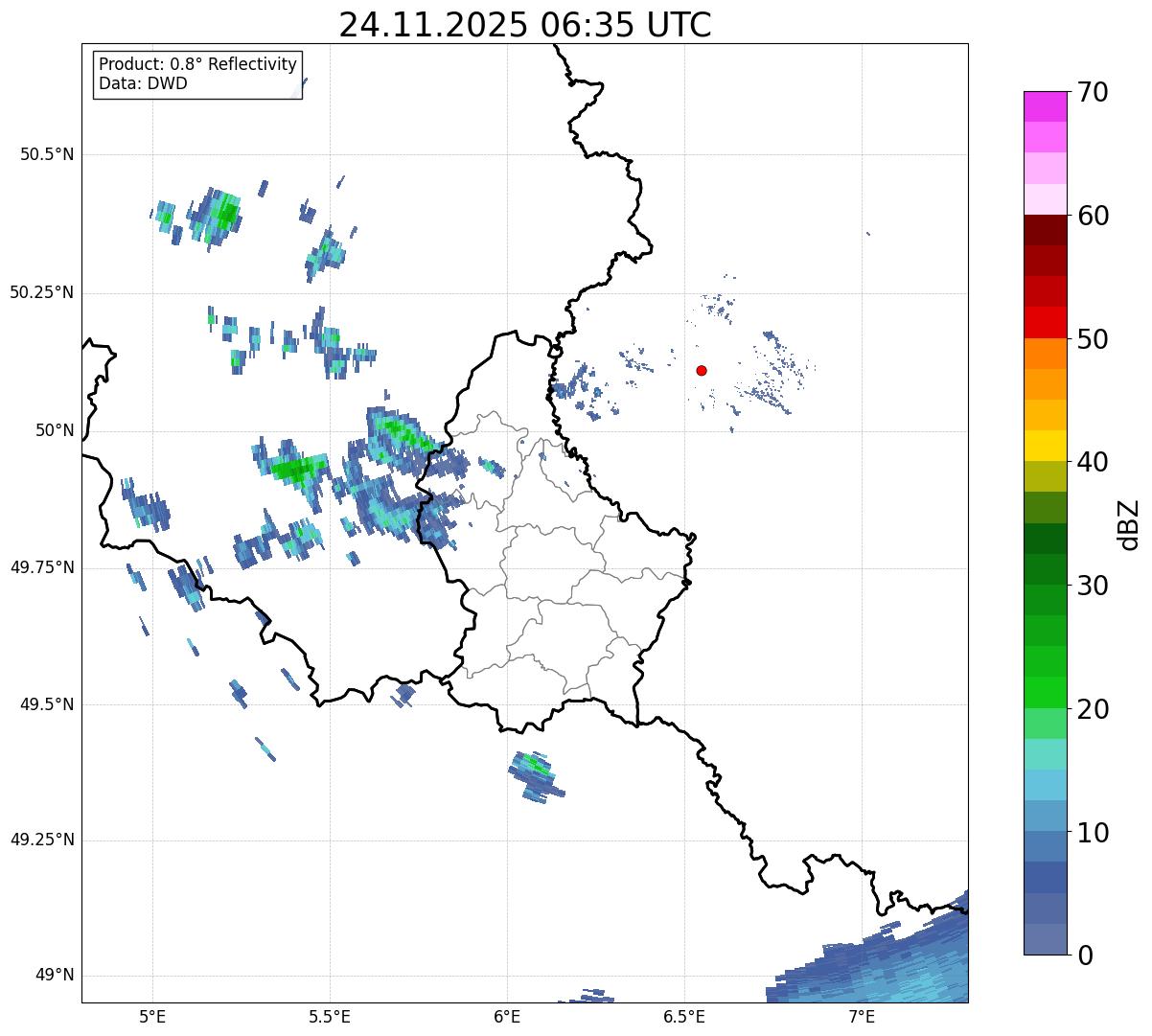Click the dark maroon swatch below 60
The height and width of the screenshot is (1036, 1152).
[1045, 230]
